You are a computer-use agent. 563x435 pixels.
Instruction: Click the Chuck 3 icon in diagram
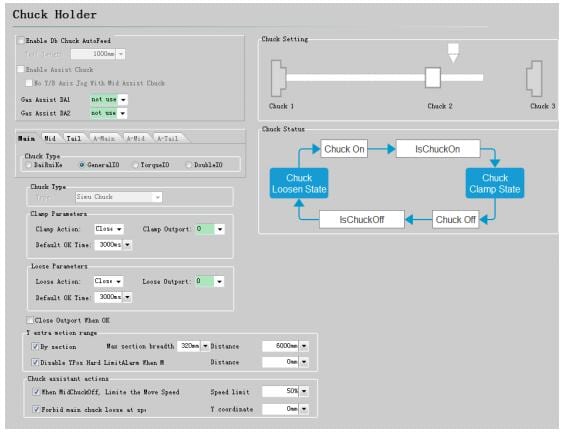click(534, 78)
